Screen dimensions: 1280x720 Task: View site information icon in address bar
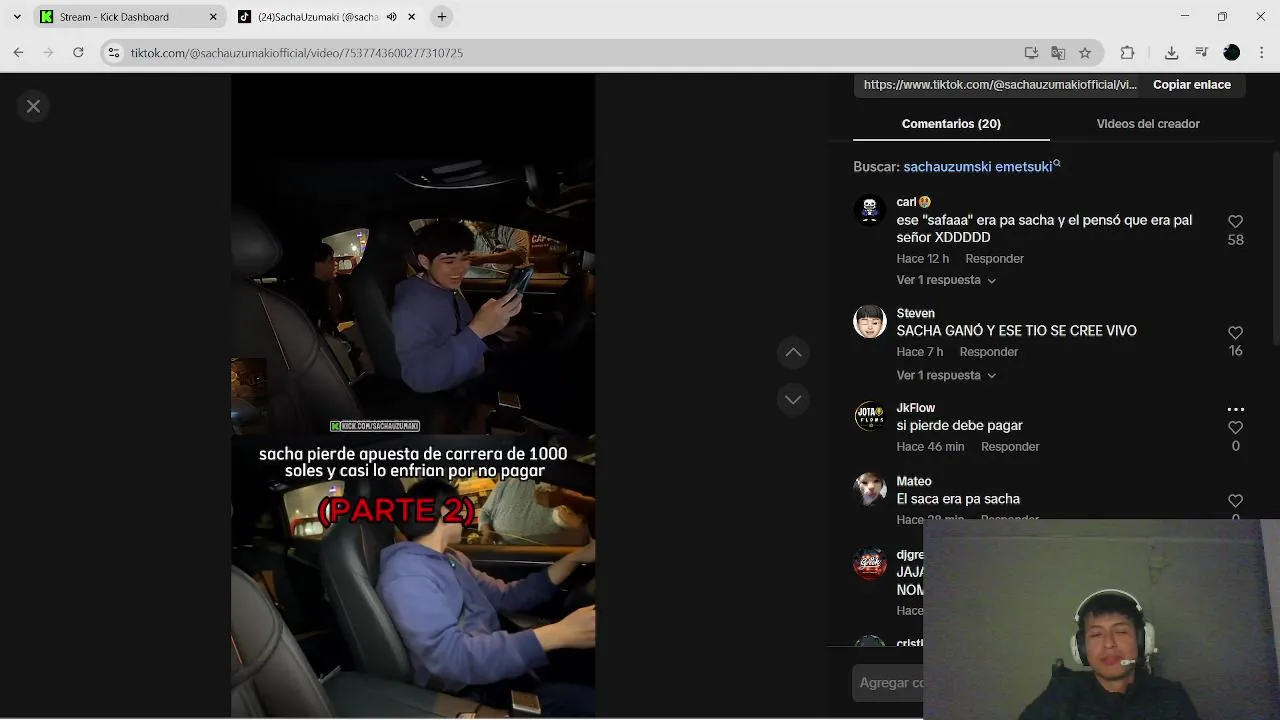(x=114, y=53)
